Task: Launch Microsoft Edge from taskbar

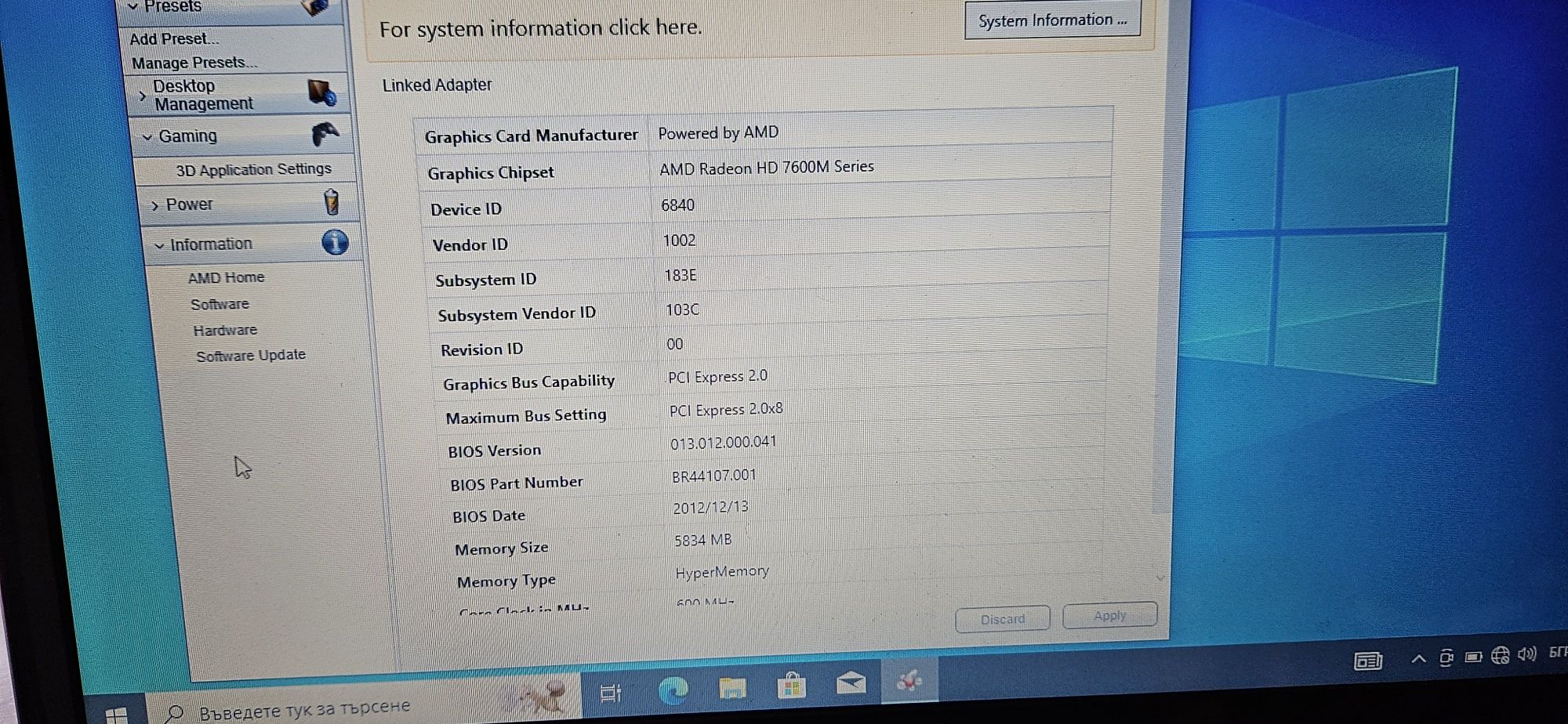Action: (x=673, y=690)
